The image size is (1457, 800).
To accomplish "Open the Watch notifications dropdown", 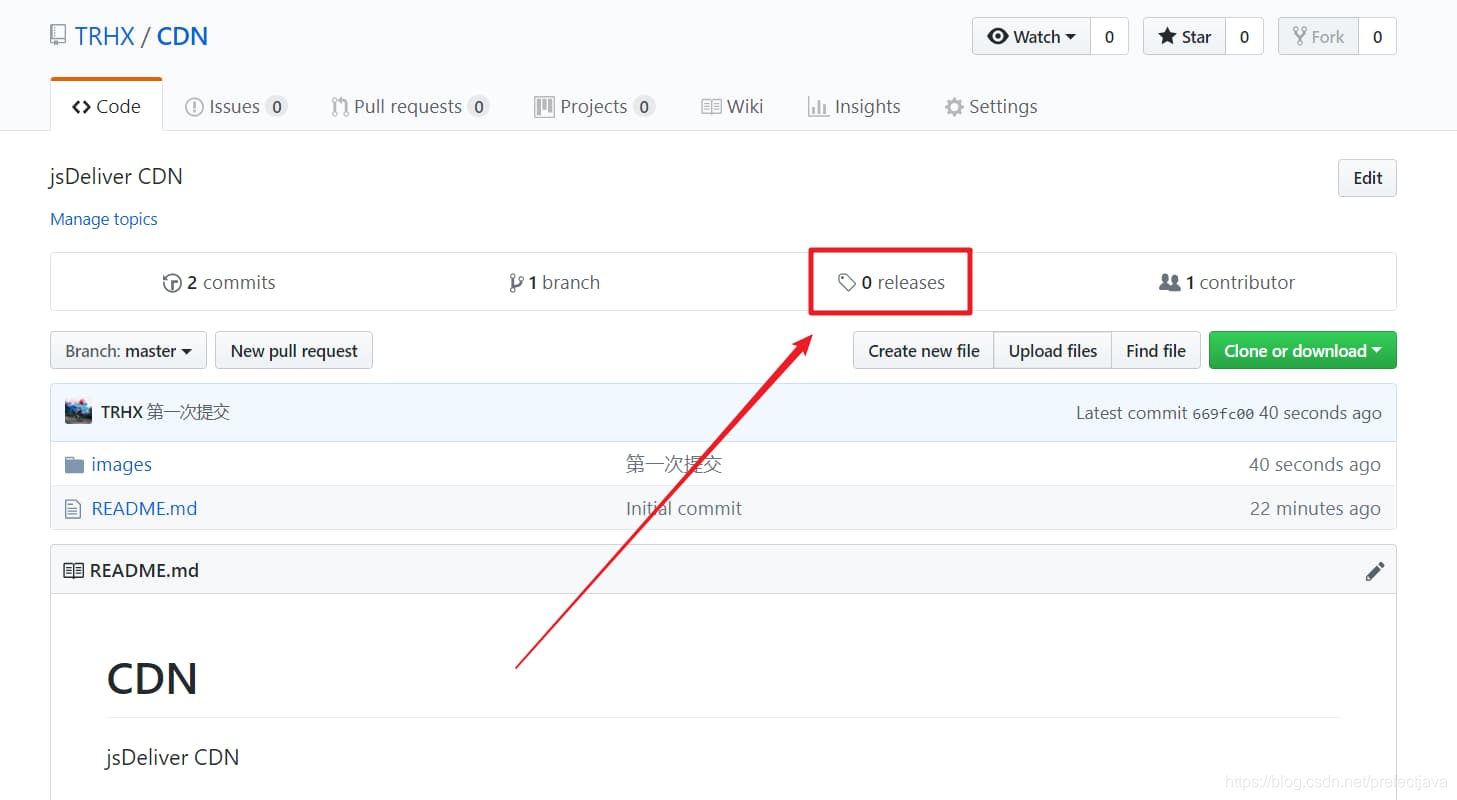I will [x=1031, y=36].
